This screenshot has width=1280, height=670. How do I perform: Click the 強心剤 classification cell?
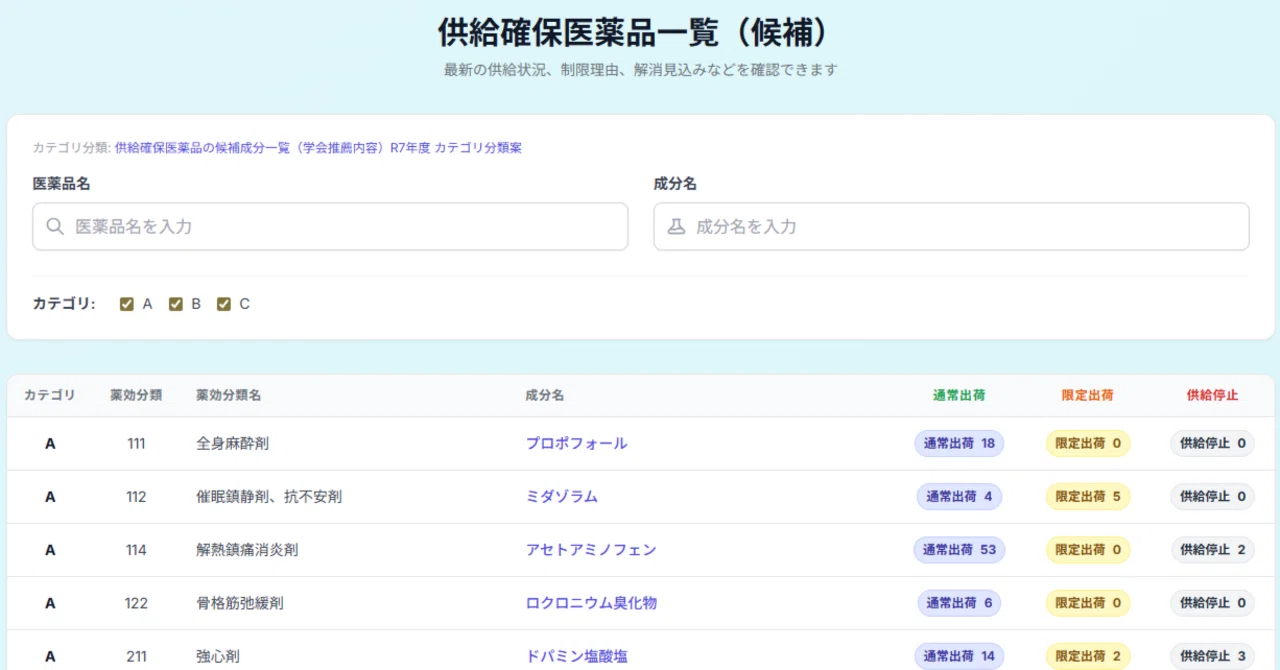point(218,656)
